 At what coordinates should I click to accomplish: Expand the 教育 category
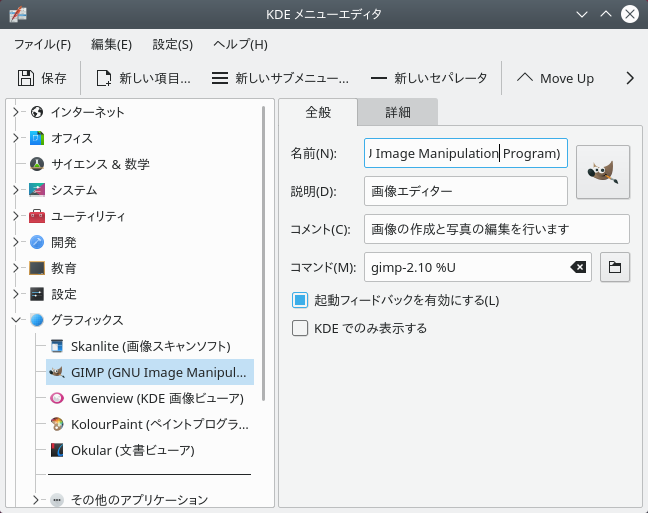point(16,268)
